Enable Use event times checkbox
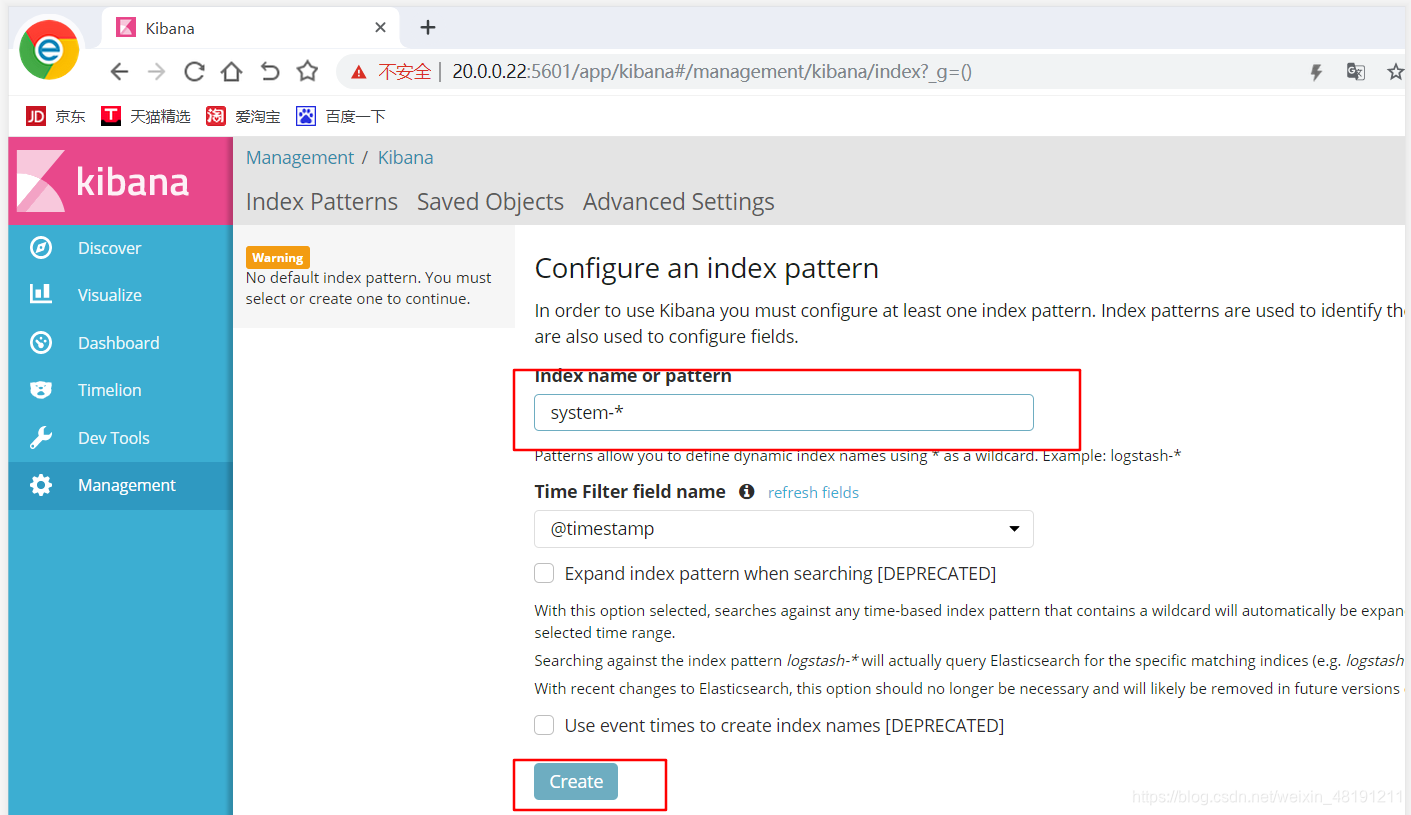1411x815 pixels. (x=544, y=725)
